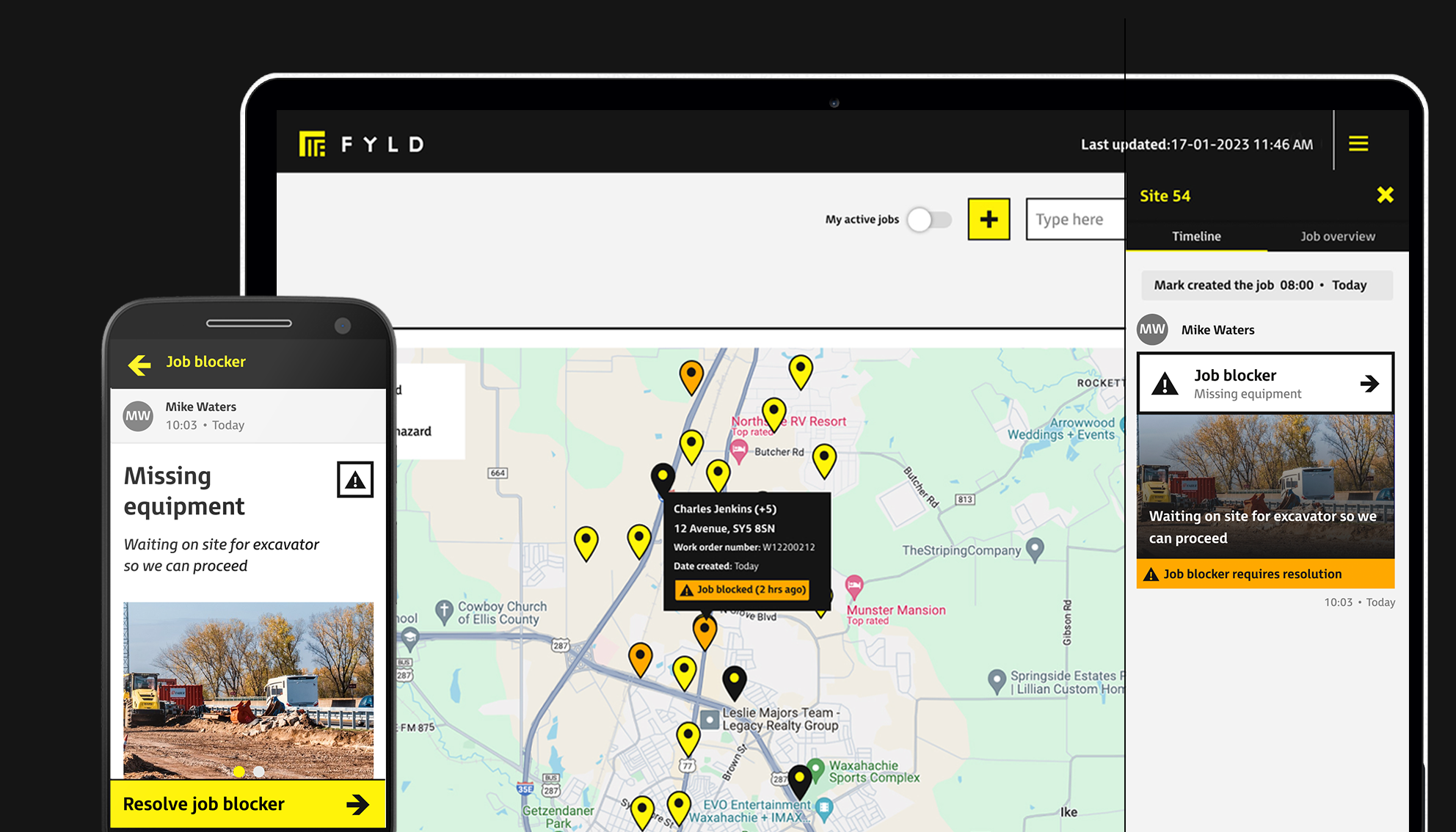This screenshot has width=1456, height=832.
Task: Click the add new job plus icon
Action: click(x=990, y=220)
